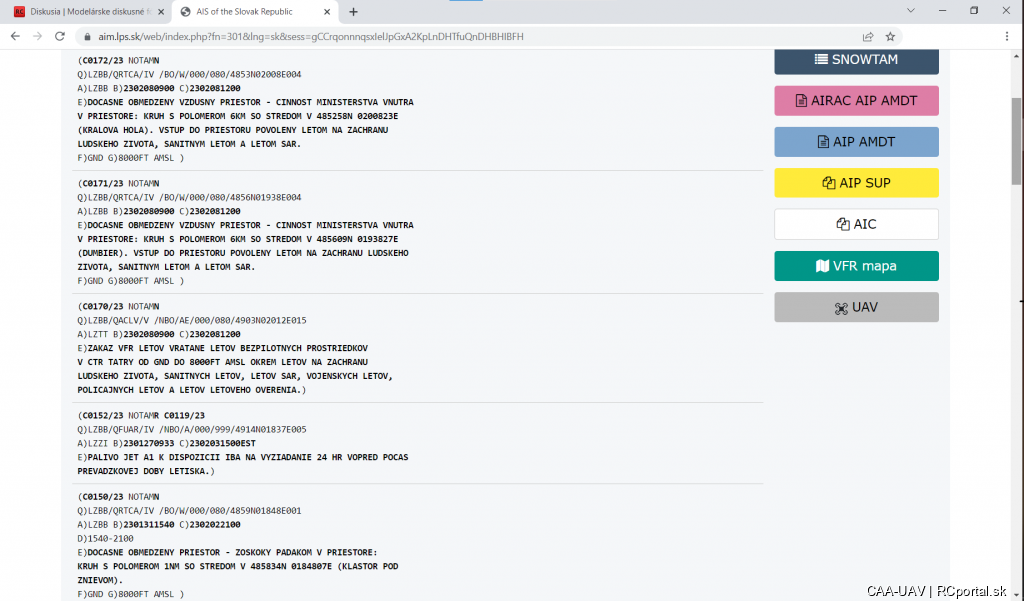1024x601 pixels.
Task: Click the white AIC button
Action: (x=856, y=224)
